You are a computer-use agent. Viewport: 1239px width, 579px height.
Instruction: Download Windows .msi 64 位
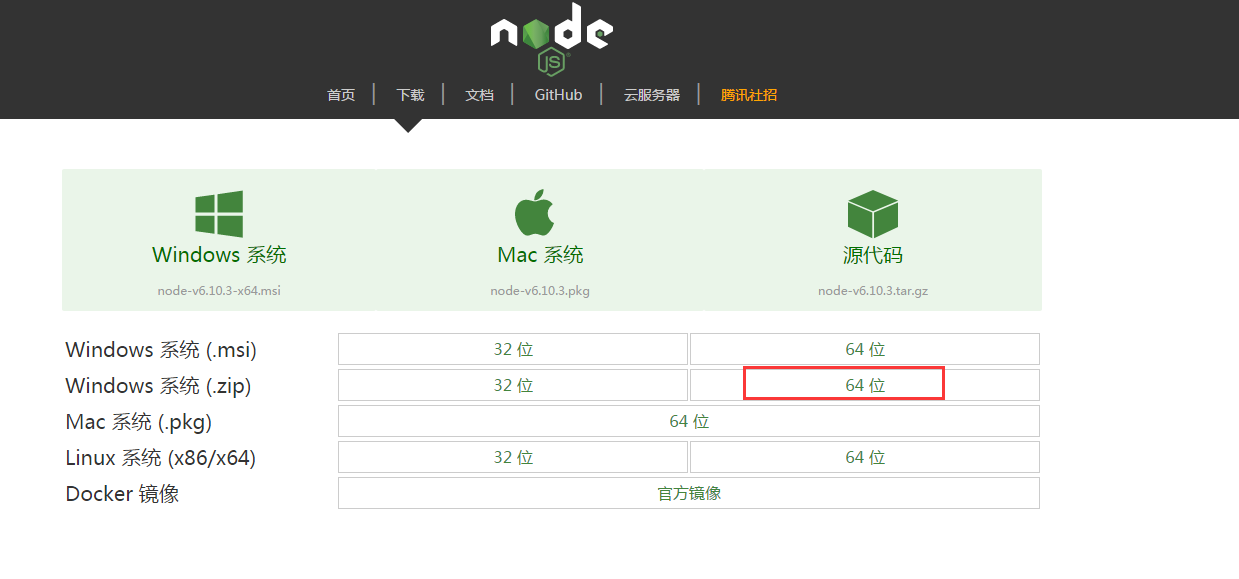[865, 349]
